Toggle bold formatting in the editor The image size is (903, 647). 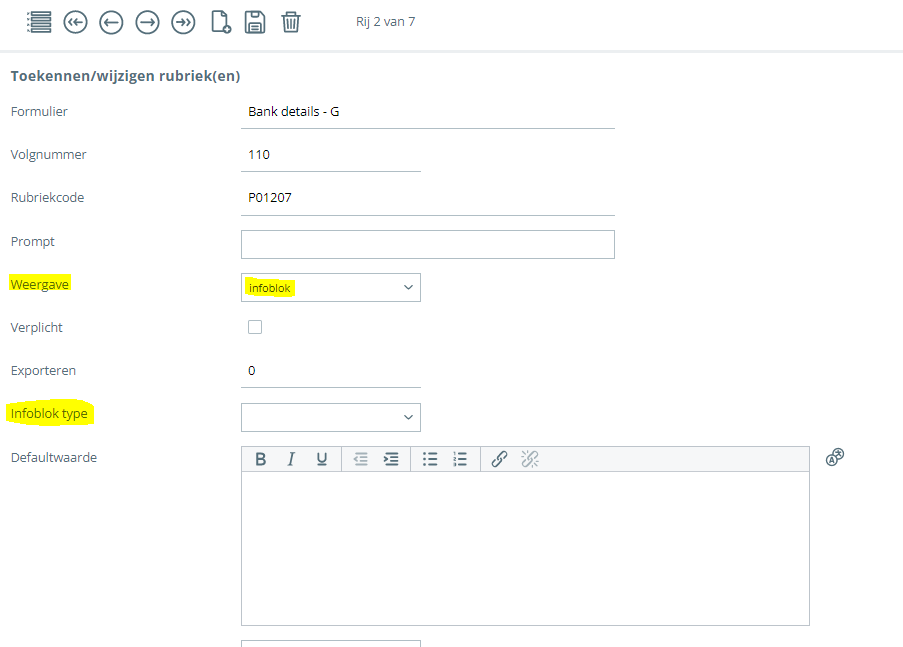(261, 458)
